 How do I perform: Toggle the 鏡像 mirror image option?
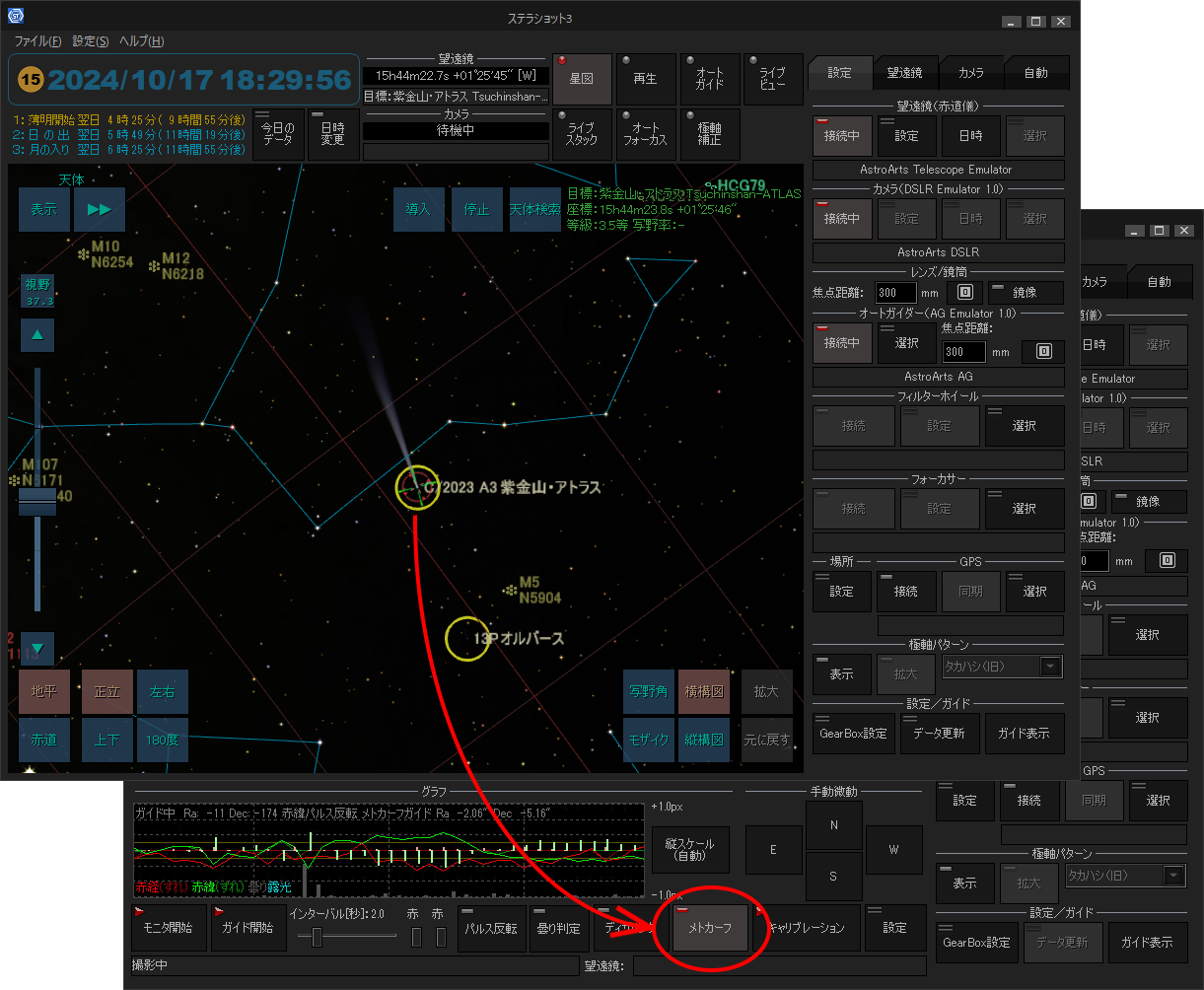coord(1025,293)
